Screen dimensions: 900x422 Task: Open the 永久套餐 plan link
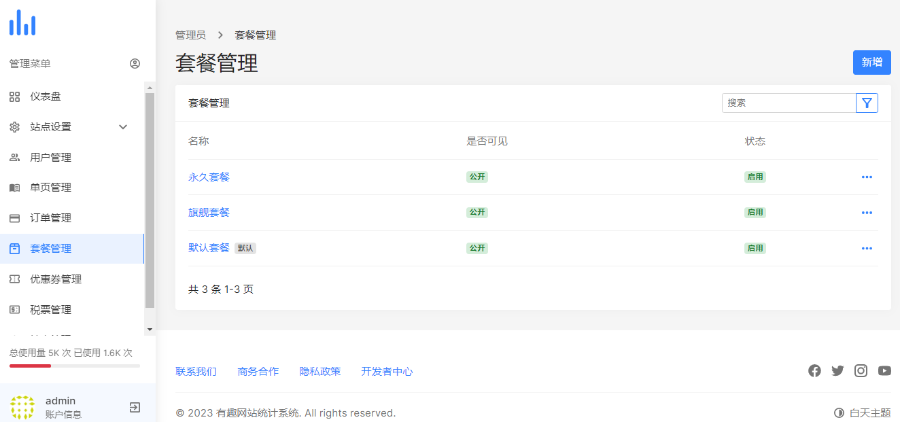[x=209, y=177]
